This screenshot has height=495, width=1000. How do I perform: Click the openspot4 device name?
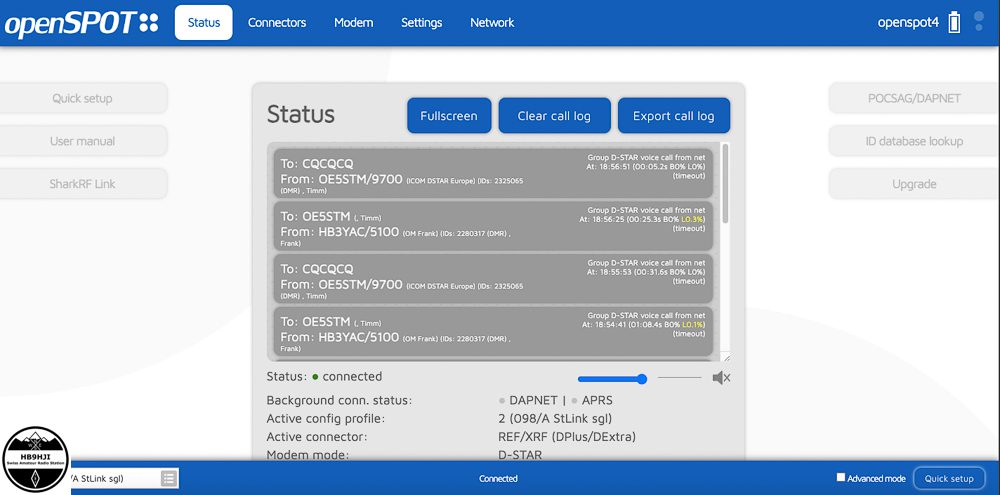click(908, 22)
